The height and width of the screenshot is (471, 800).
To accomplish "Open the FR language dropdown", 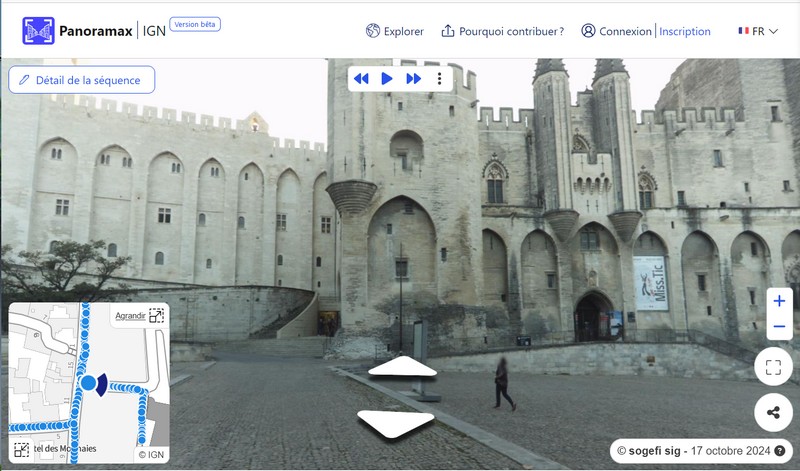I will pos(758,31).
